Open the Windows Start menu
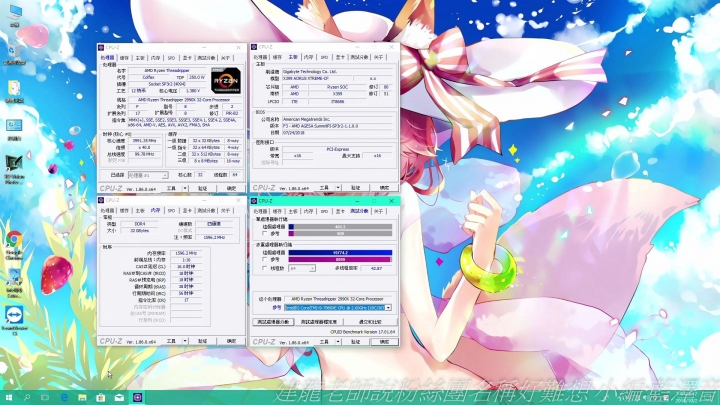The width and height of the screenshot is (720, 405). click(8, 397)
